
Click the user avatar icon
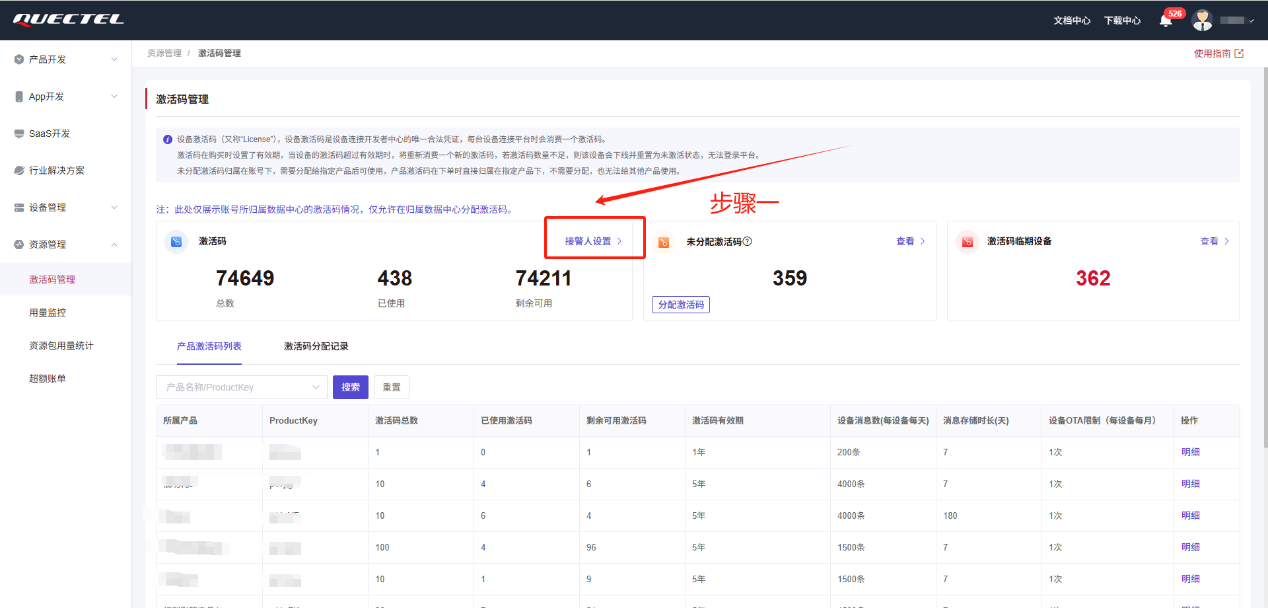click(x=1202, y=20)
